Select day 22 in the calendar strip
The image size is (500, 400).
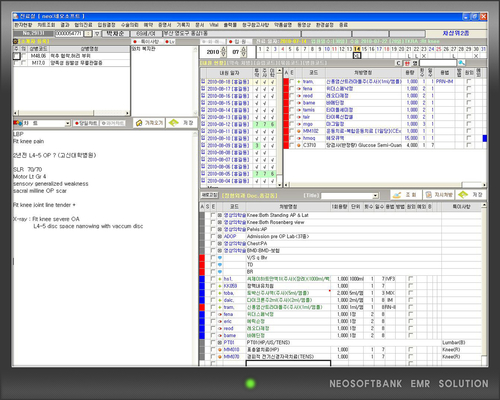click(x=416, y=49)
